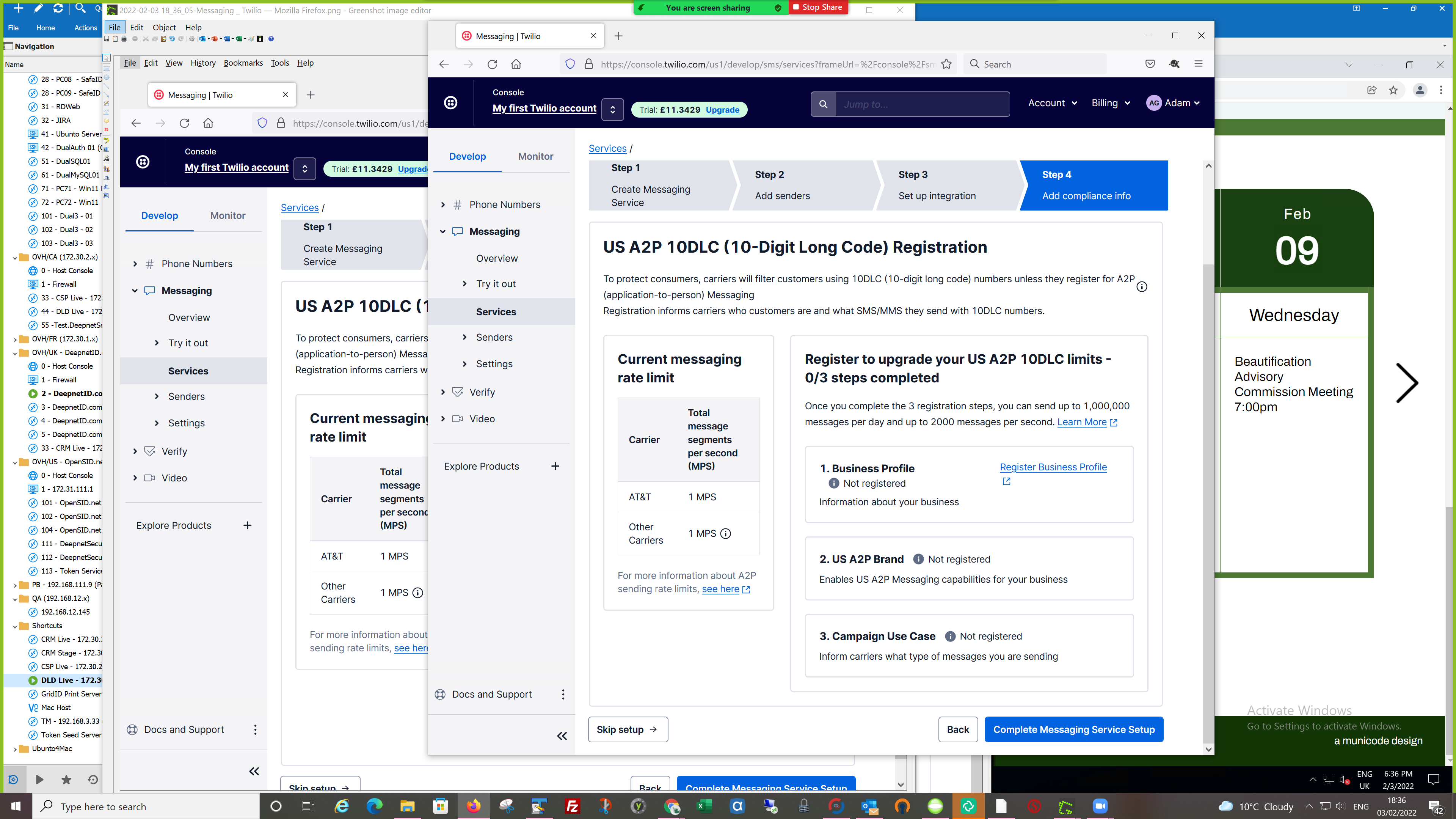The image size is (1456, 819).
Task: Open Zoom from the Windows taskbar
Action: click(1100, 806)
